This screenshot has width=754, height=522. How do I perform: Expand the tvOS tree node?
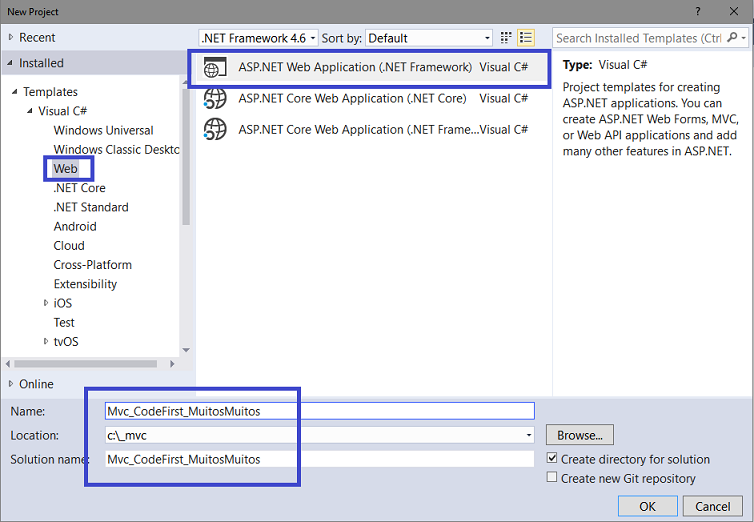pos(46,341)
